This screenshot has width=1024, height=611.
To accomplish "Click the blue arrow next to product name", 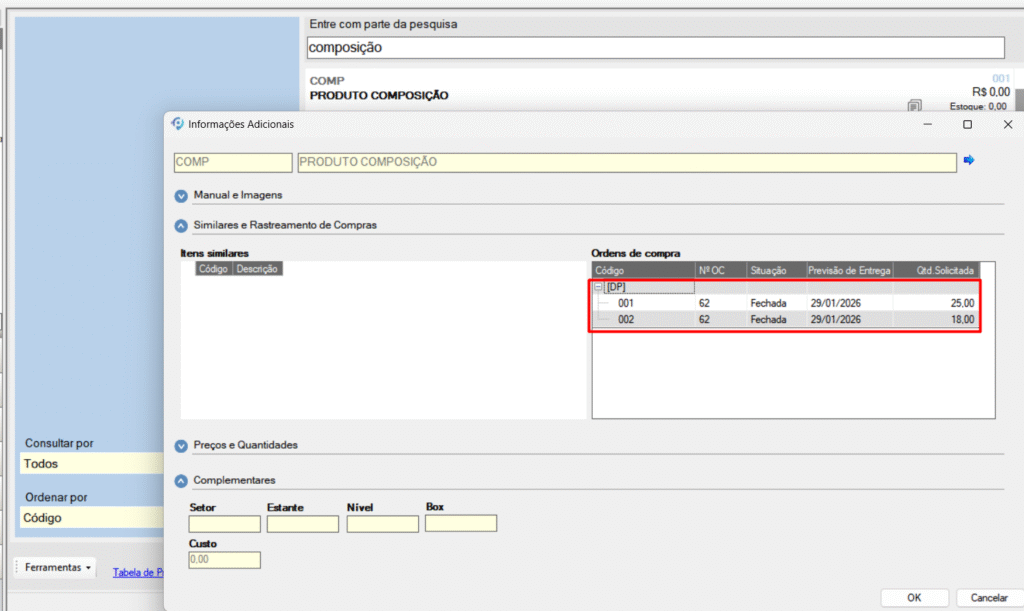I will tap(968, 160).
